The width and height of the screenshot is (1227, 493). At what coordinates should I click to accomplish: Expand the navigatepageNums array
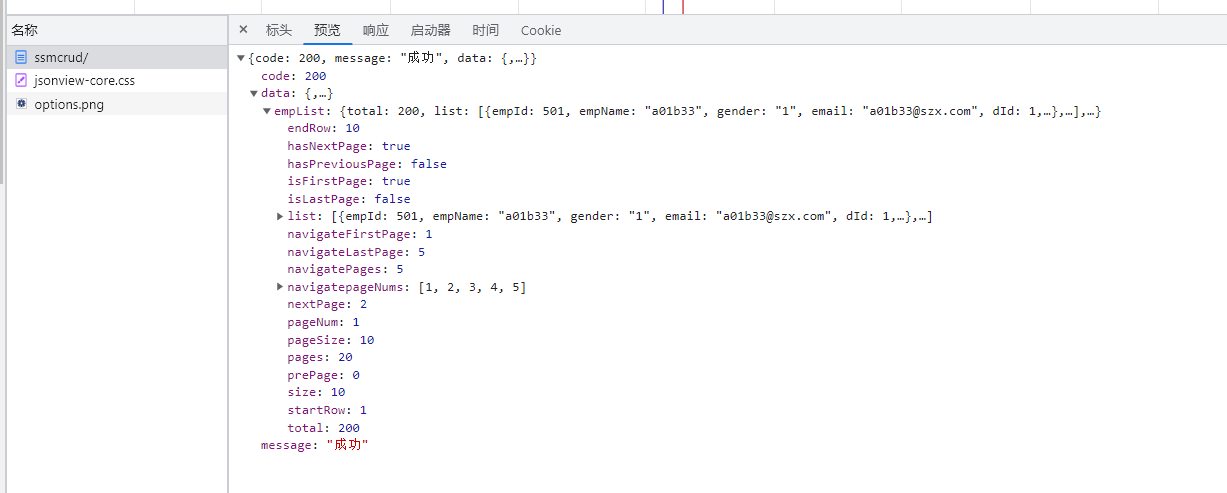click(280, 287)
